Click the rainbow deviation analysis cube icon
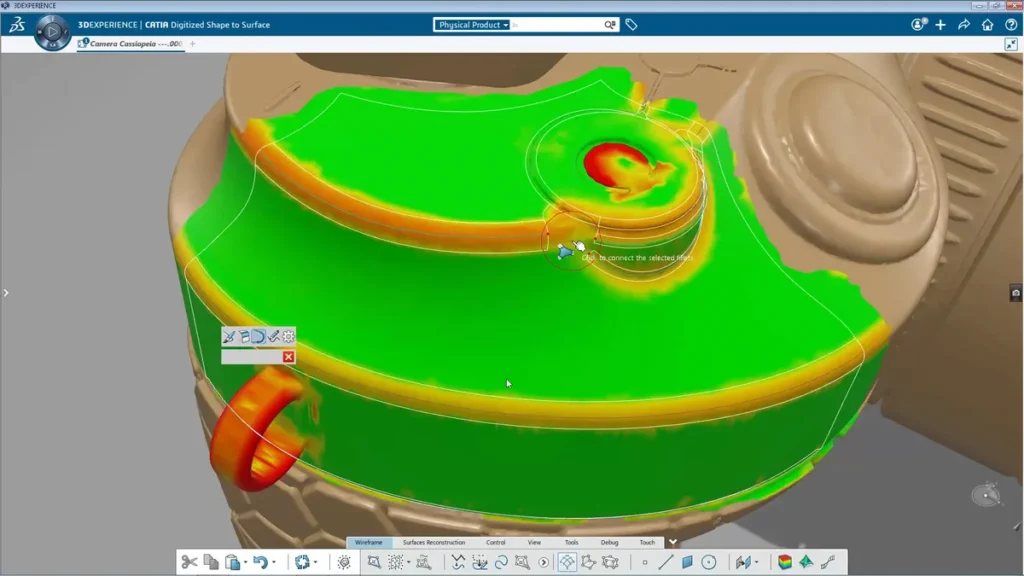 pyautogui.click(x=785, y=562)
